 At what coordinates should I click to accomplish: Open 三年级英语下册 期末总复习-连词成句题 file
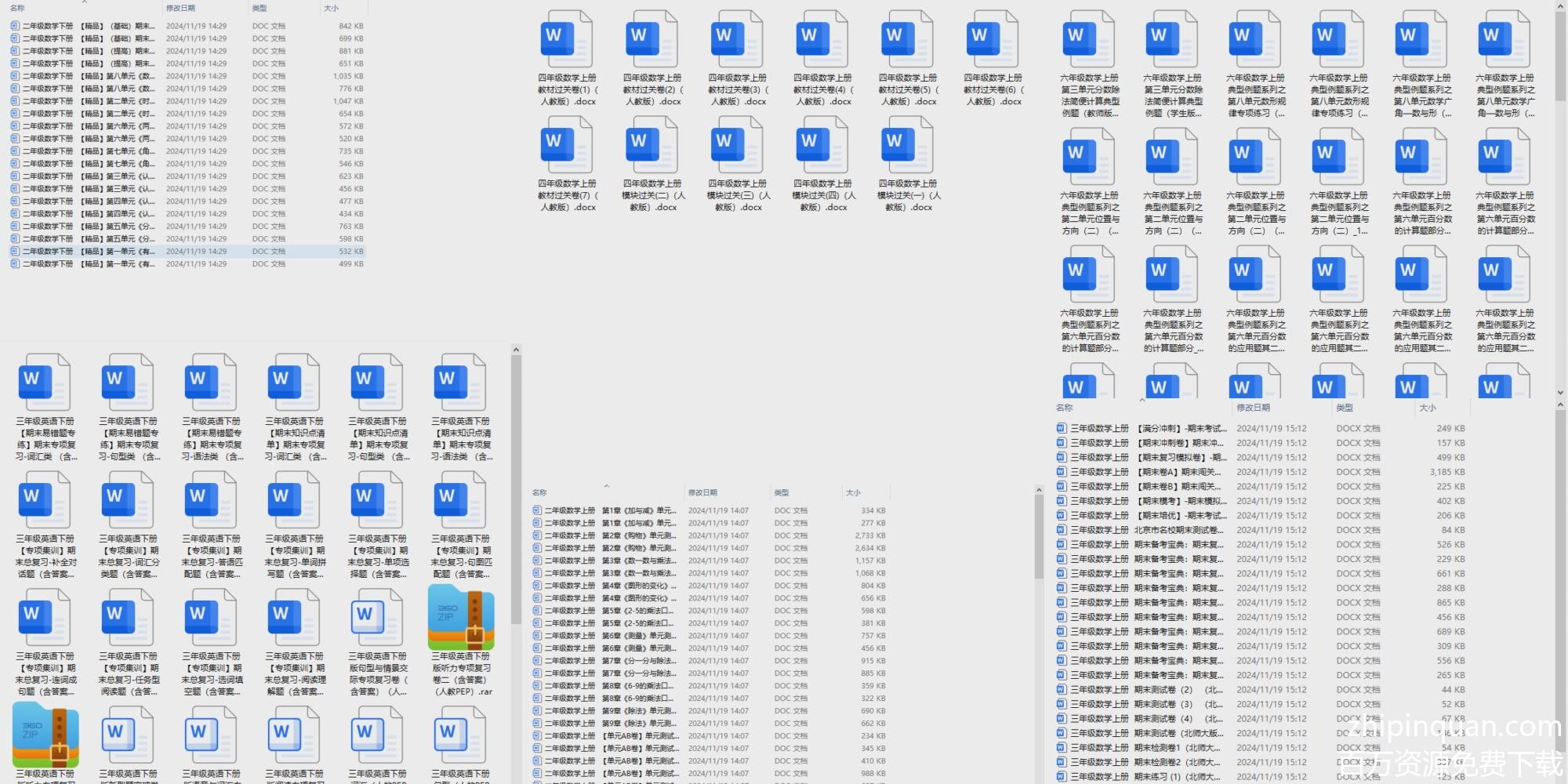tap(45, 618)
